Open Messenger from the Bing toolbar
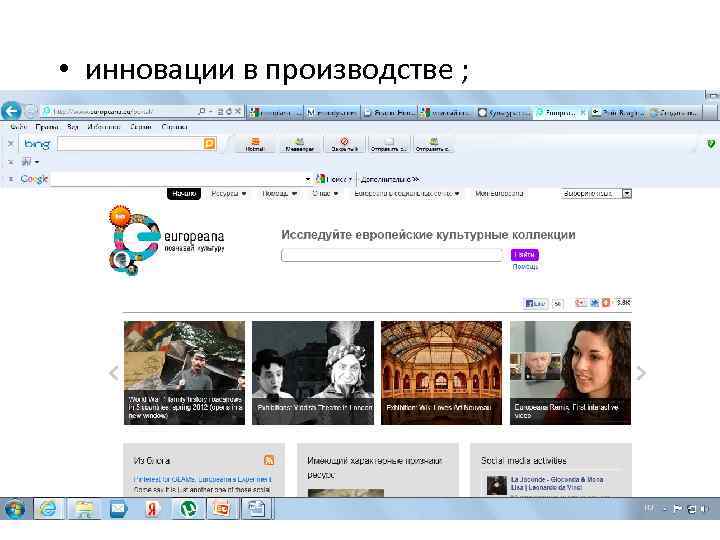 coord(299,145)
